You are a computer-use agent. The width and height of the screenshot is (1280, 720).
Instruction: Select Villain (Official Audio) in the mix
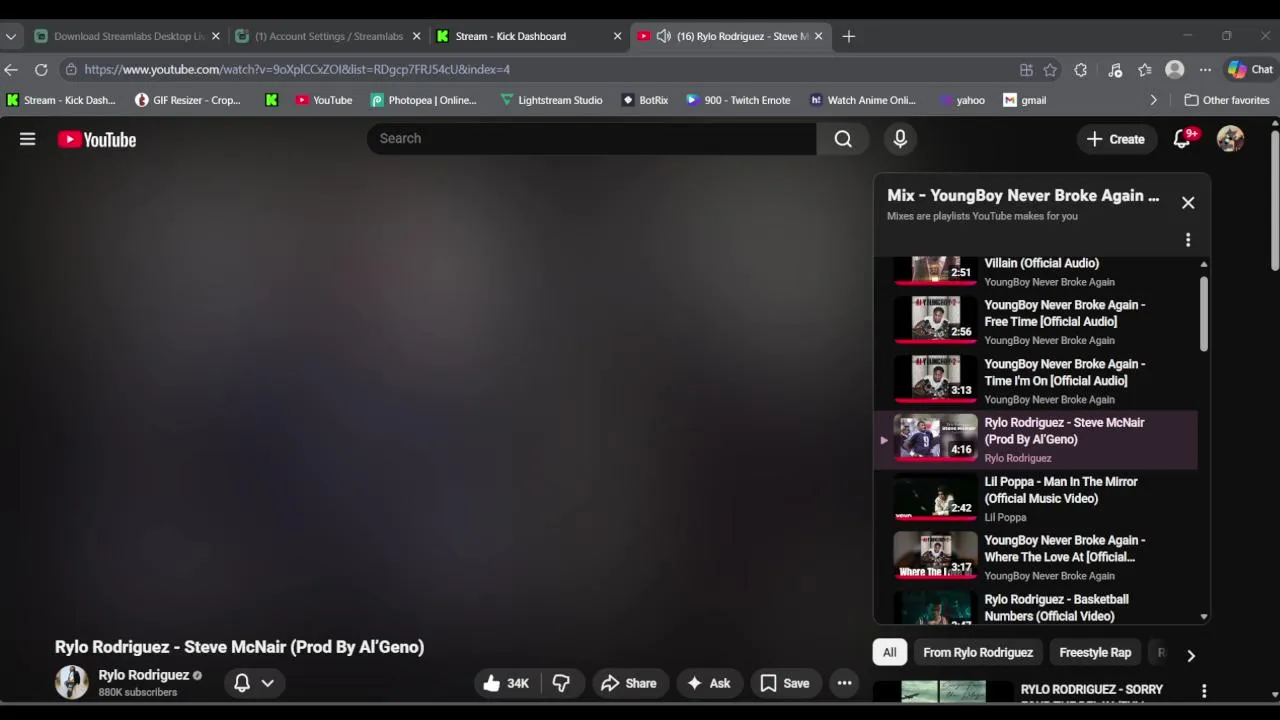tap(1036, 273)
